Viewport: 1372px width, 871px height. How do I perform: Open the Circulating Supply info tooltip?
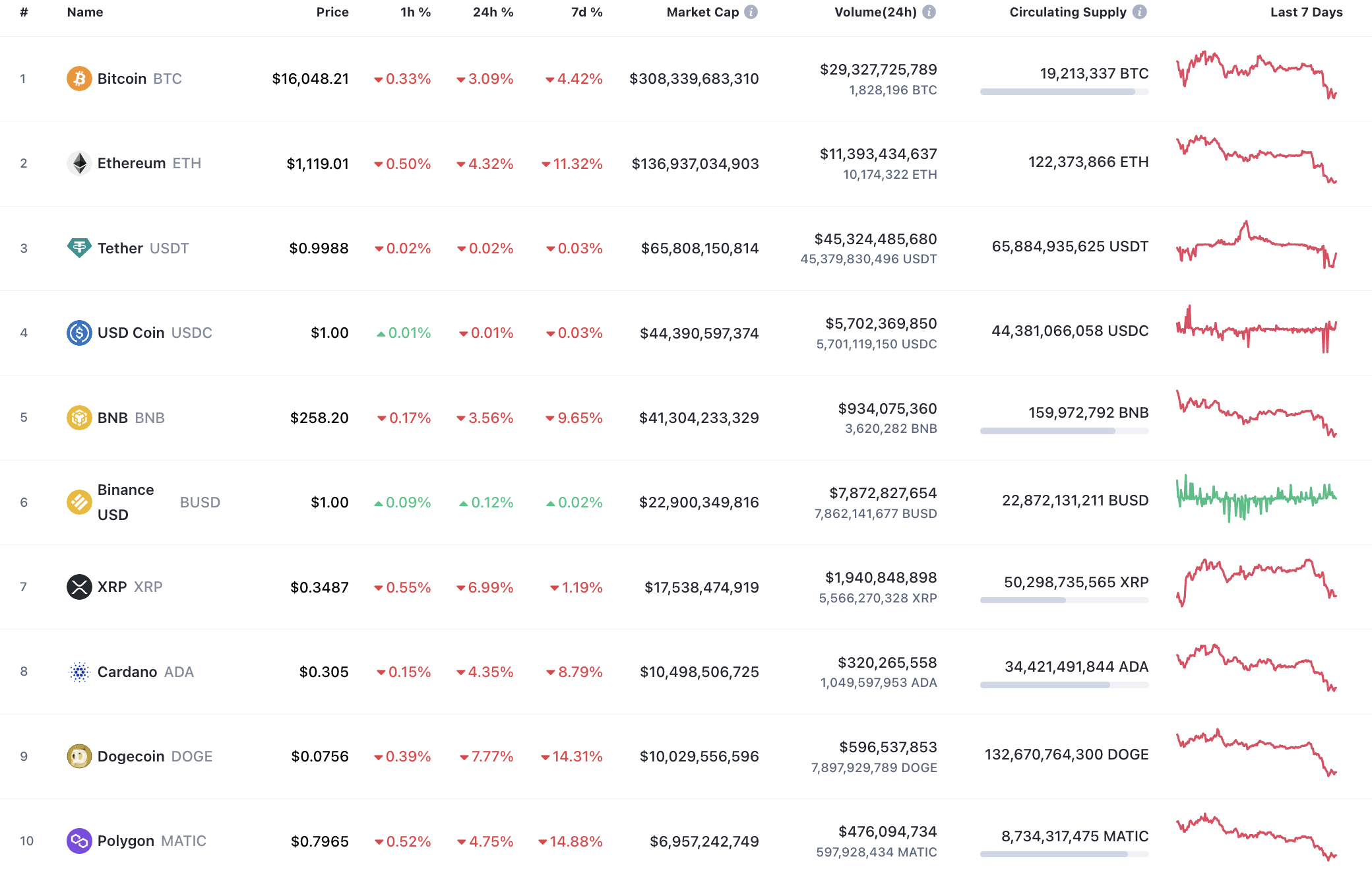tap(1139, 11)
